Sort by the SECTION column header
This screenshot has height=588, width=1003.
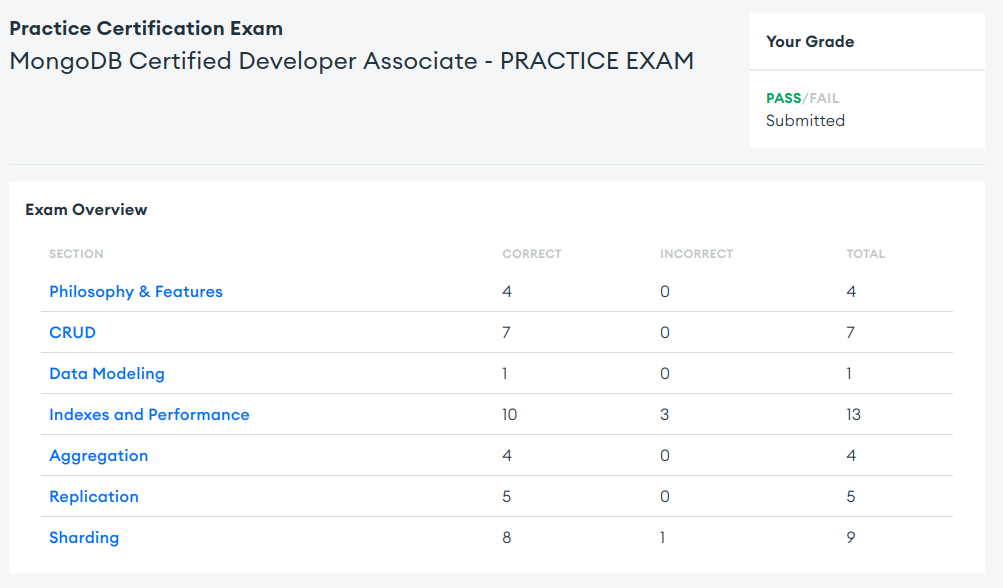[76, 254]
